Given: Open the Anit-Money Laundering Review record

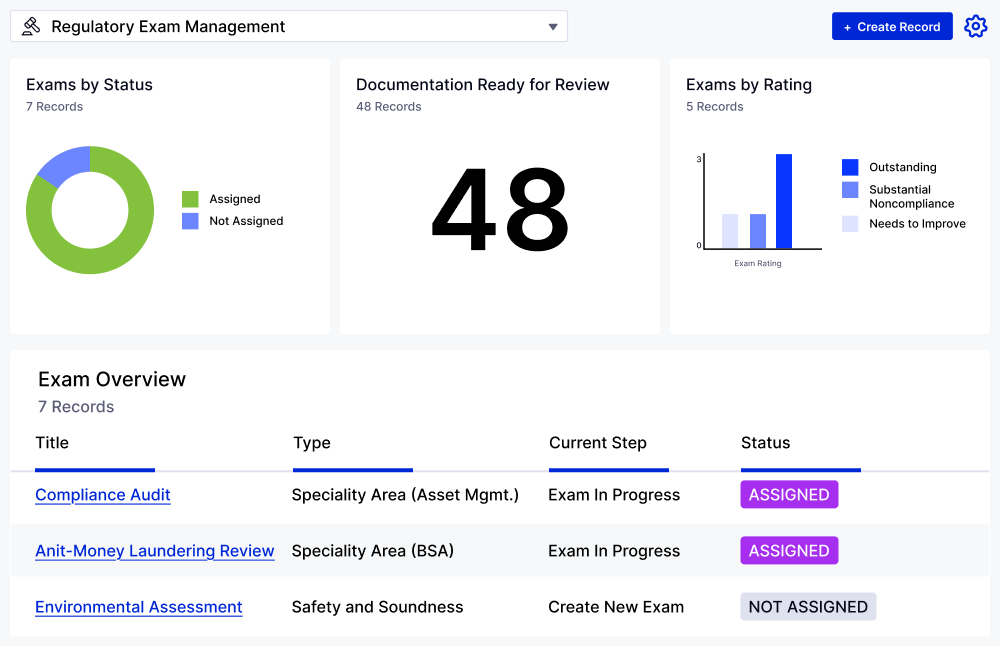Looking at the screenshot, I should pyautogui.click(x=154, y=551).
